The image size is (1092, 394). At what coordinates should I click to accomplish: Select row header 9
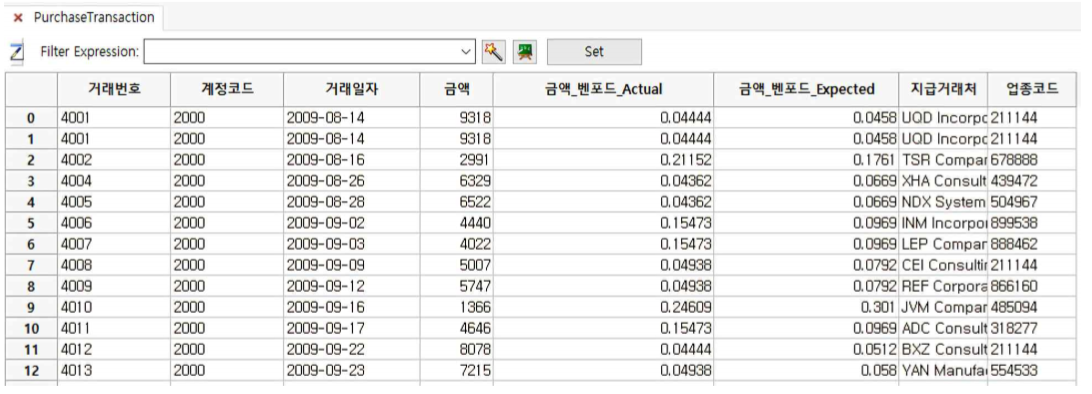click(x=31, y=307)
